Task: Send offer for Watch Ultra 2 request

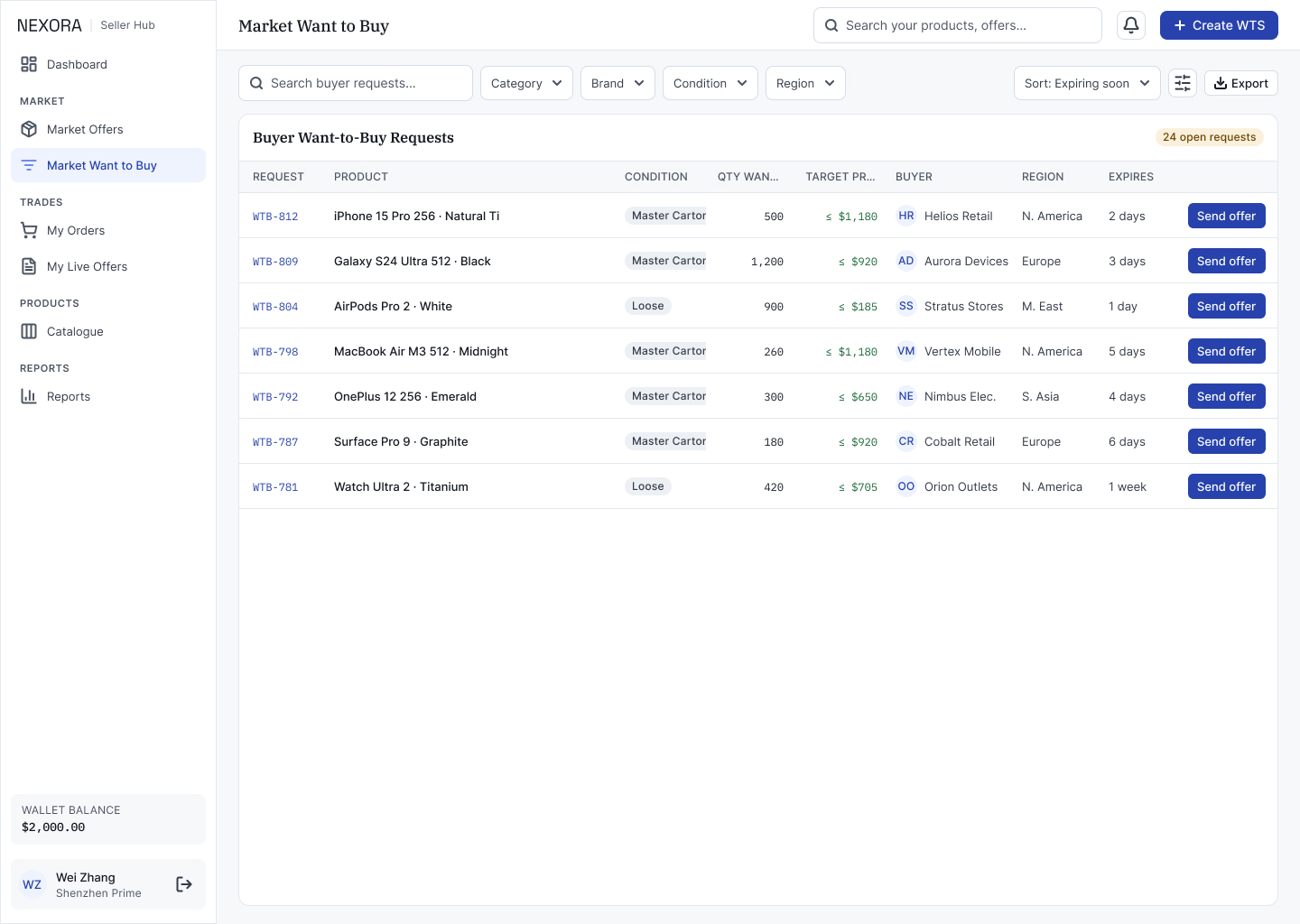Action: [1226, 486]
